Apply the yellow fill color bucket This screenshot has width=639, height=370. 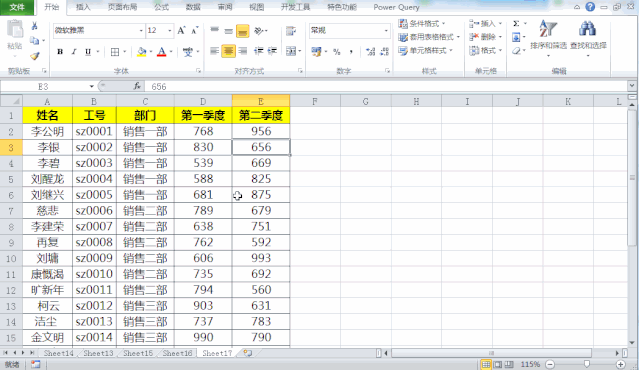pos(141,52)
